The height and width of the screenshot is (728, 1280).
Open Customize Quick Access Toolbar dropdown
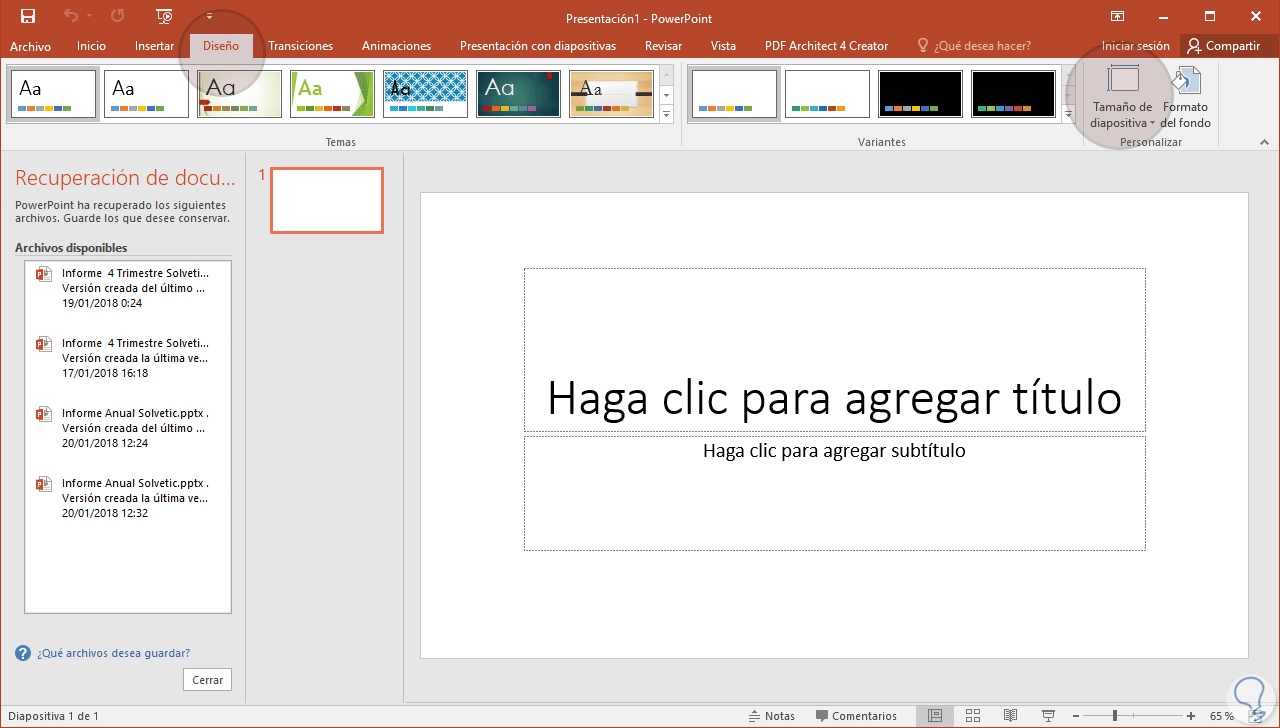coord(209,17)
